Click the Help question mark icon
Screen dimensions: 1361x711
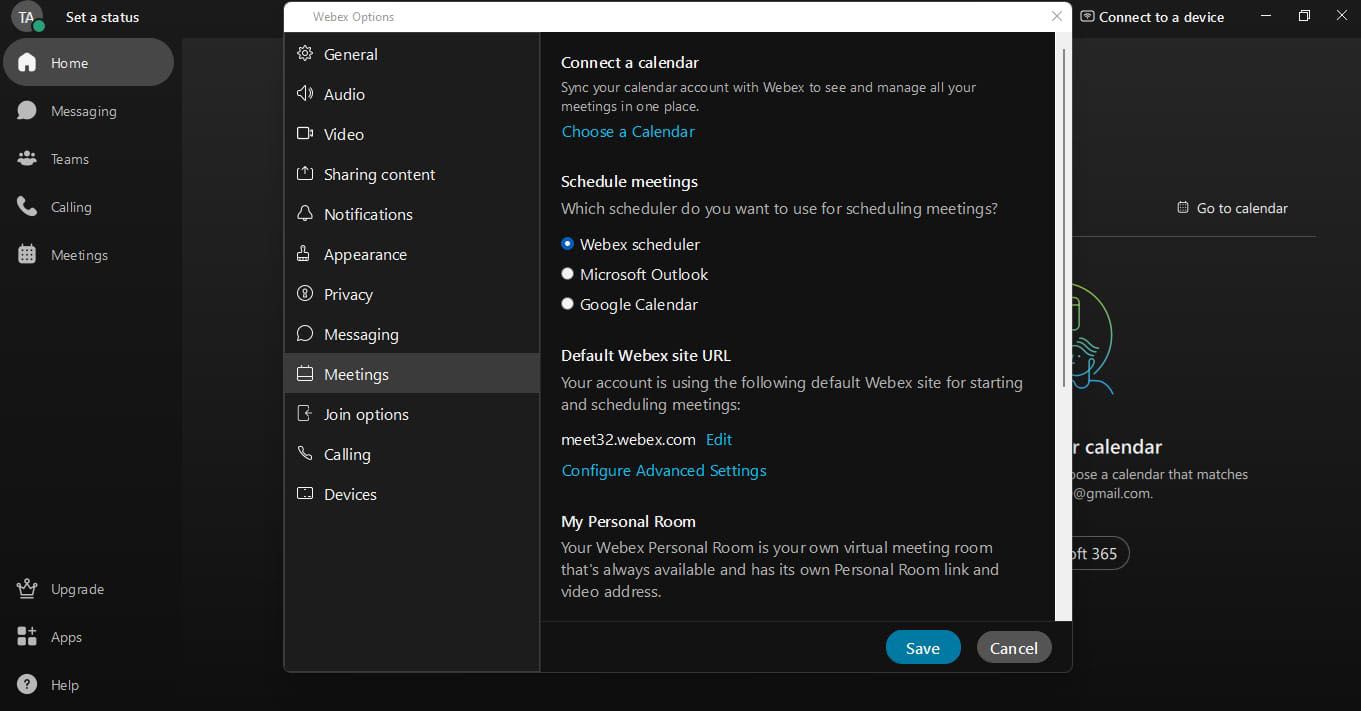pyautogui.click(x=27, y=685)
